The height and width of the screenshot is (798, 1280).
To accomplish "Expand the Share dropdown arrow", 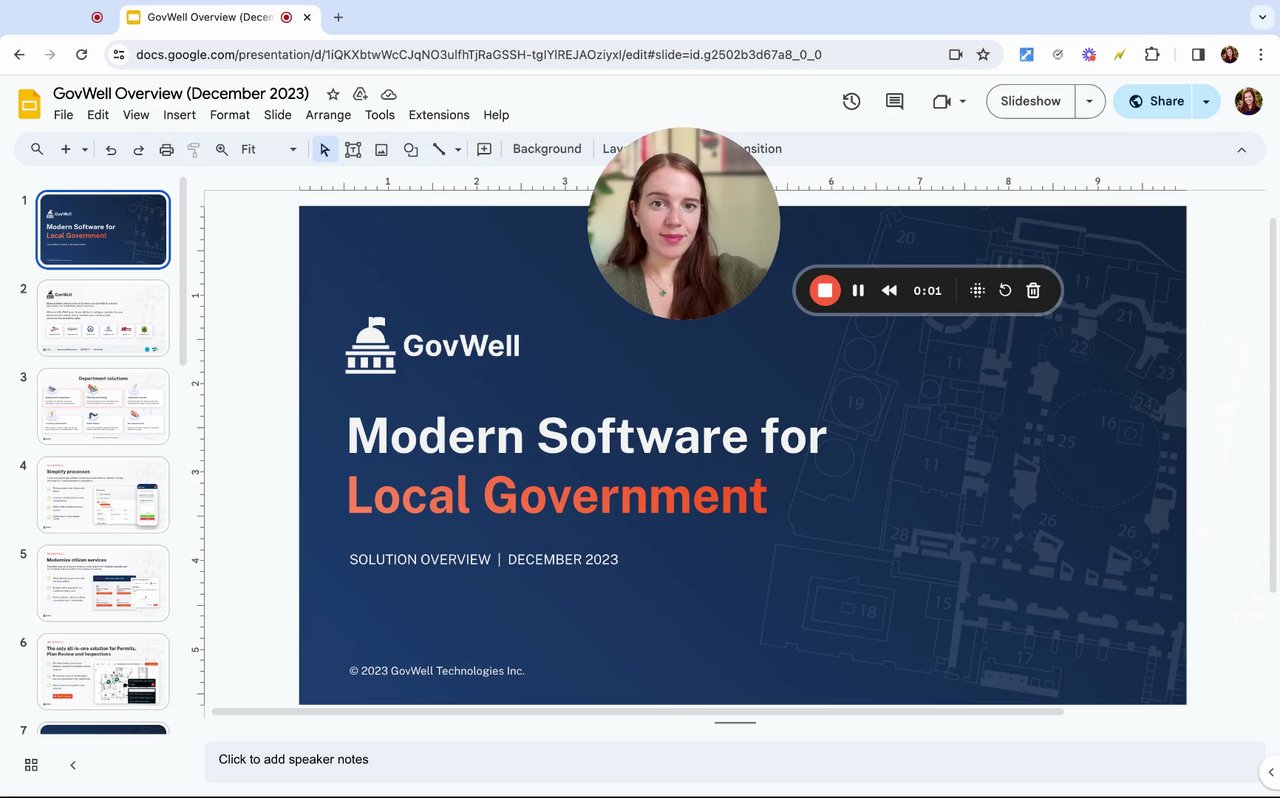I will click(1206, 101).
